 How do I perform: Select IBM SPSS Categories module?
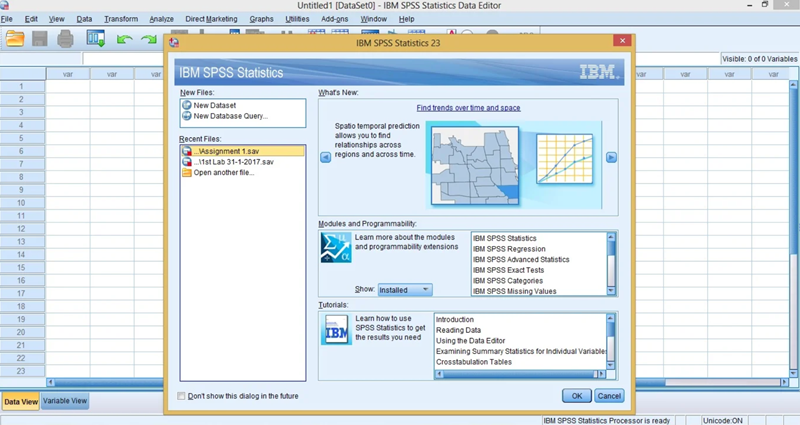[508, 281]
